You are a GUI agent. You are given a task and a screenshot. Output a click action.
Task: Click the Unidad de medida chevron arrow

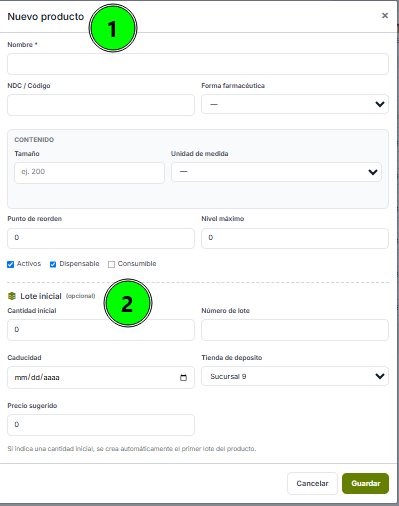click(373, 172)
